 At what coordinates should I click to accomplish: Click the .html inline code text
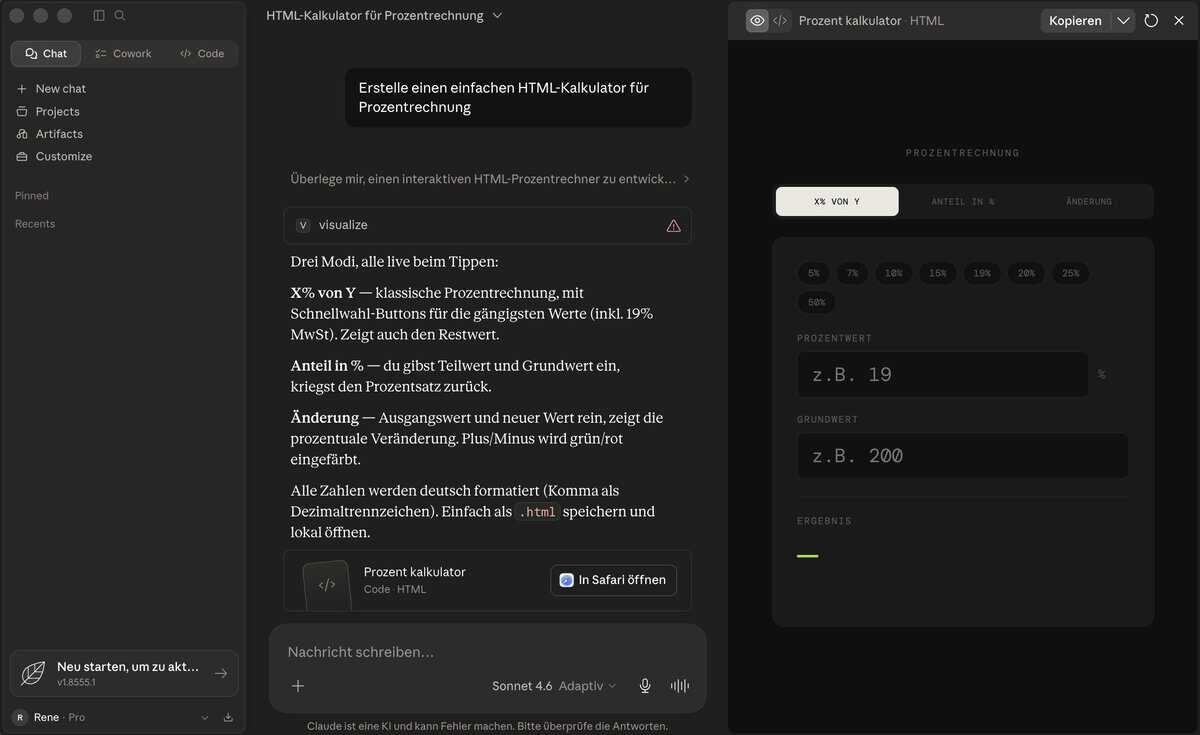pos(537,512)
